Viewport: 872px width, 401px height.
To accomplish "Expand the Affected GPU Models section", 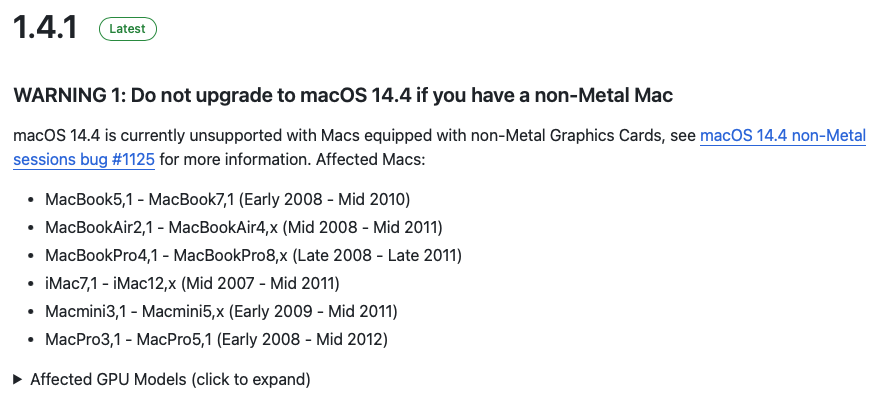I will pos(170,379).
